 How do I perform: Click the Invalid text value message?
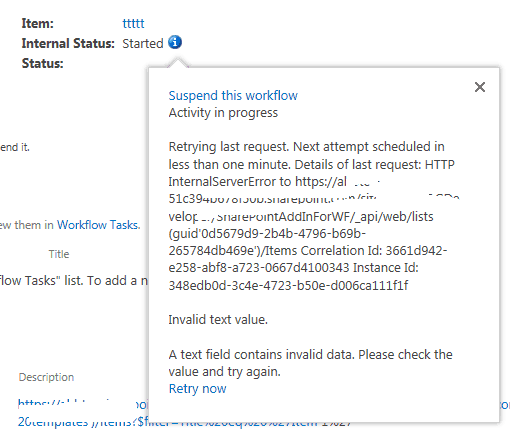point(218,320)
